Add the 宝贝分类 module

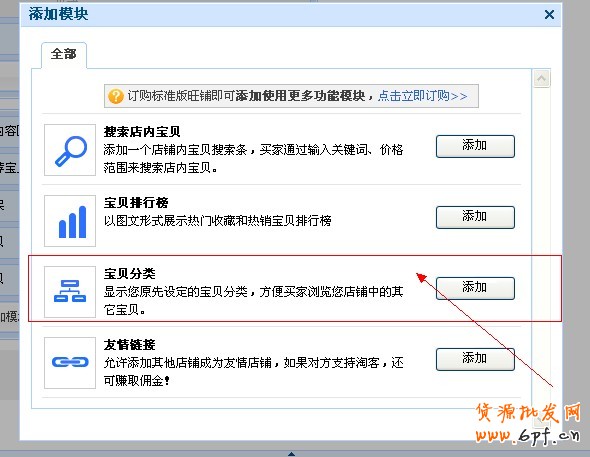[x=475, y=288]
